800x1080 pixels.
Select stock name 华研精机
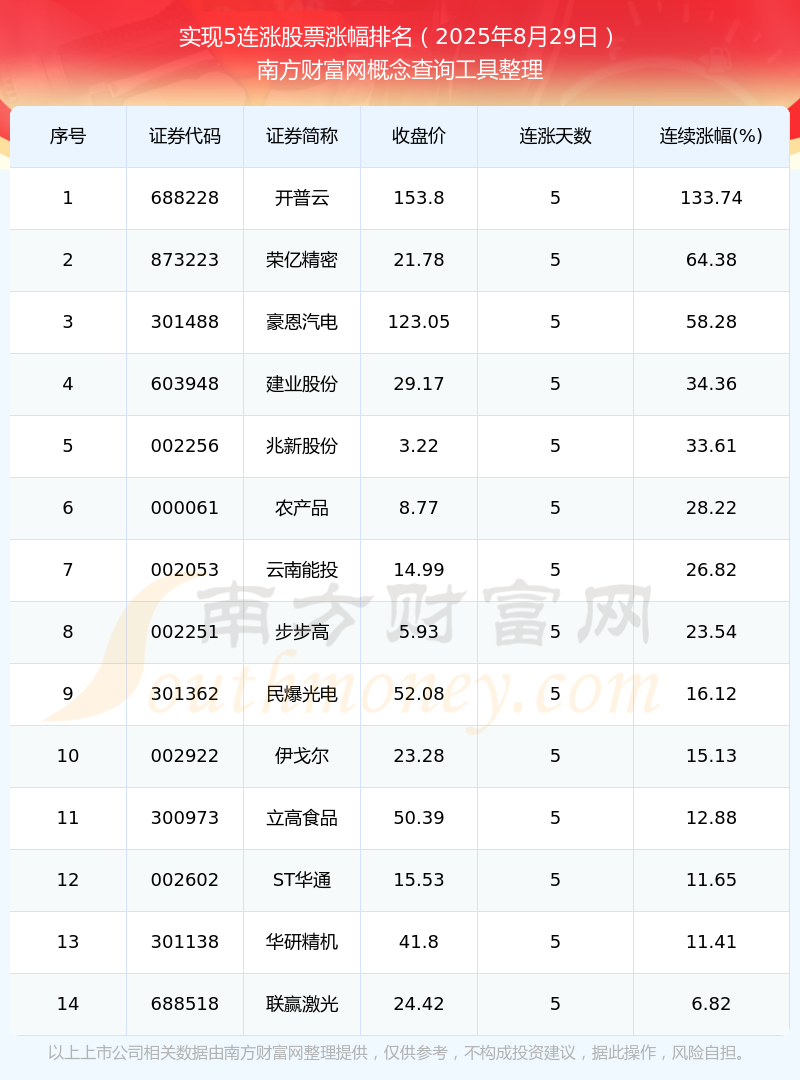pos(302,942)
